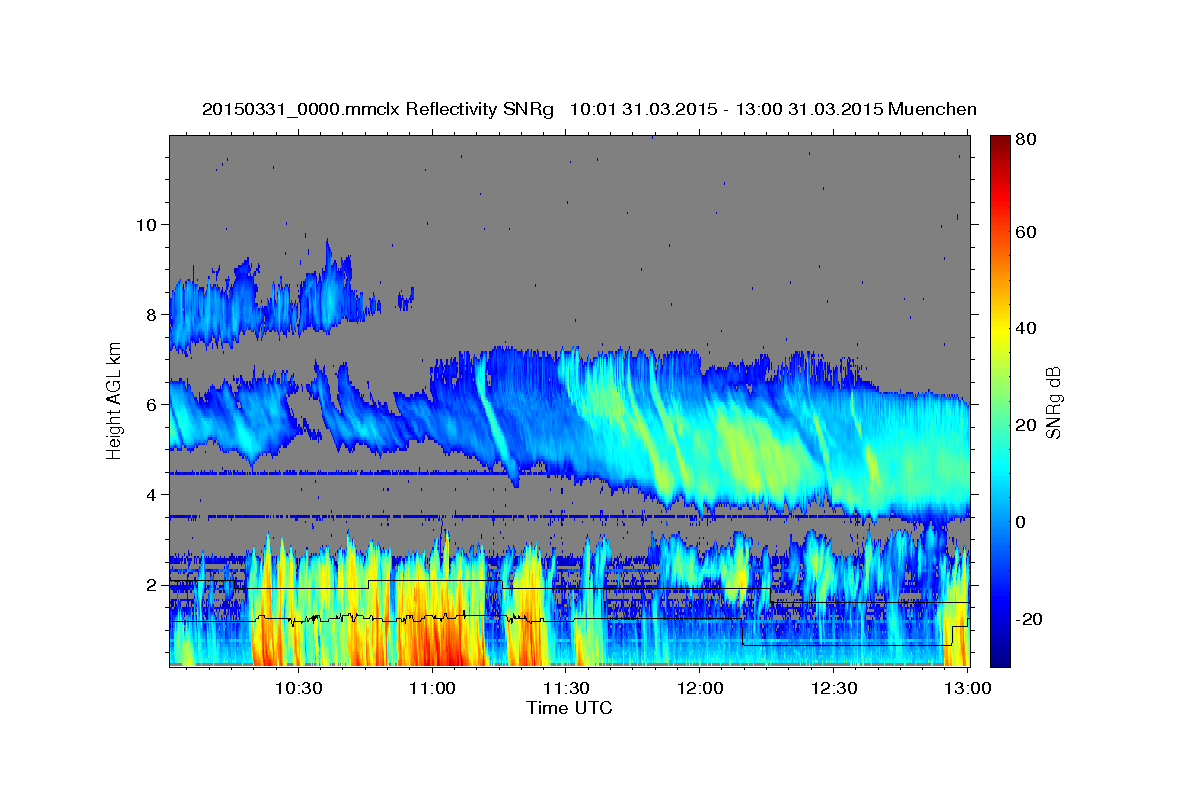Click the colorbar value label 20
Image resolution: width=1200 pixels, height=800 pixels.
pos(1027,426)
